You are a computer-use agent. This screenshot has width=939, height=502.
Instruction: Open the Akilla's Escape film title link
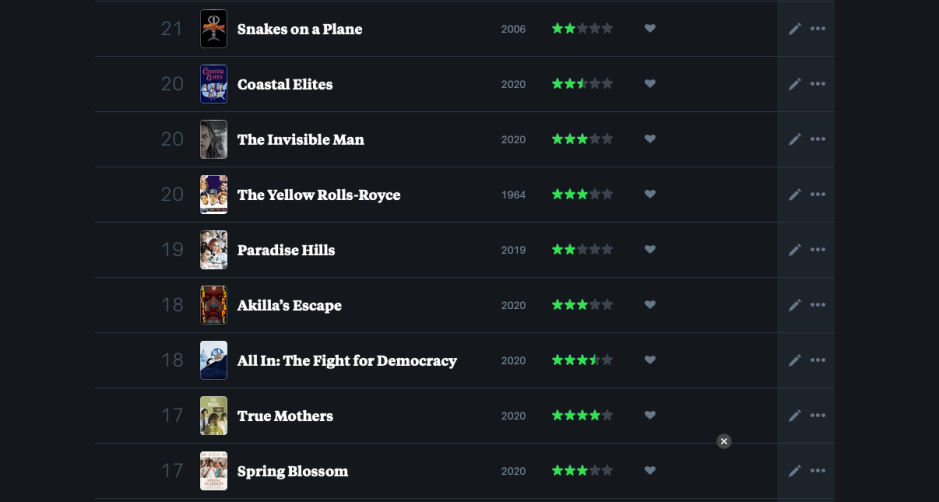(x=289, y=305)
